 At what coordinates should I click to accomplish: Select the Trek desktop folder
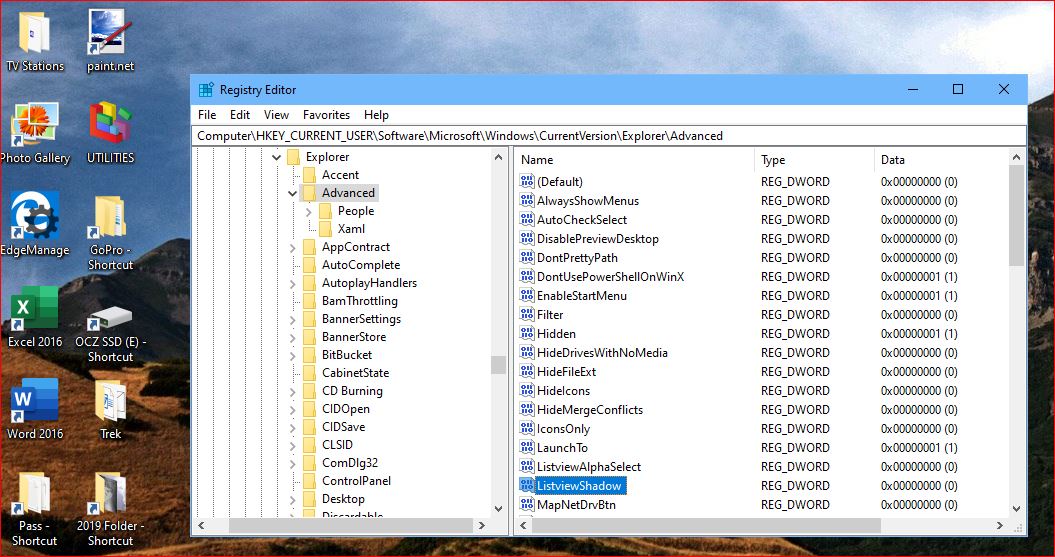110,409
